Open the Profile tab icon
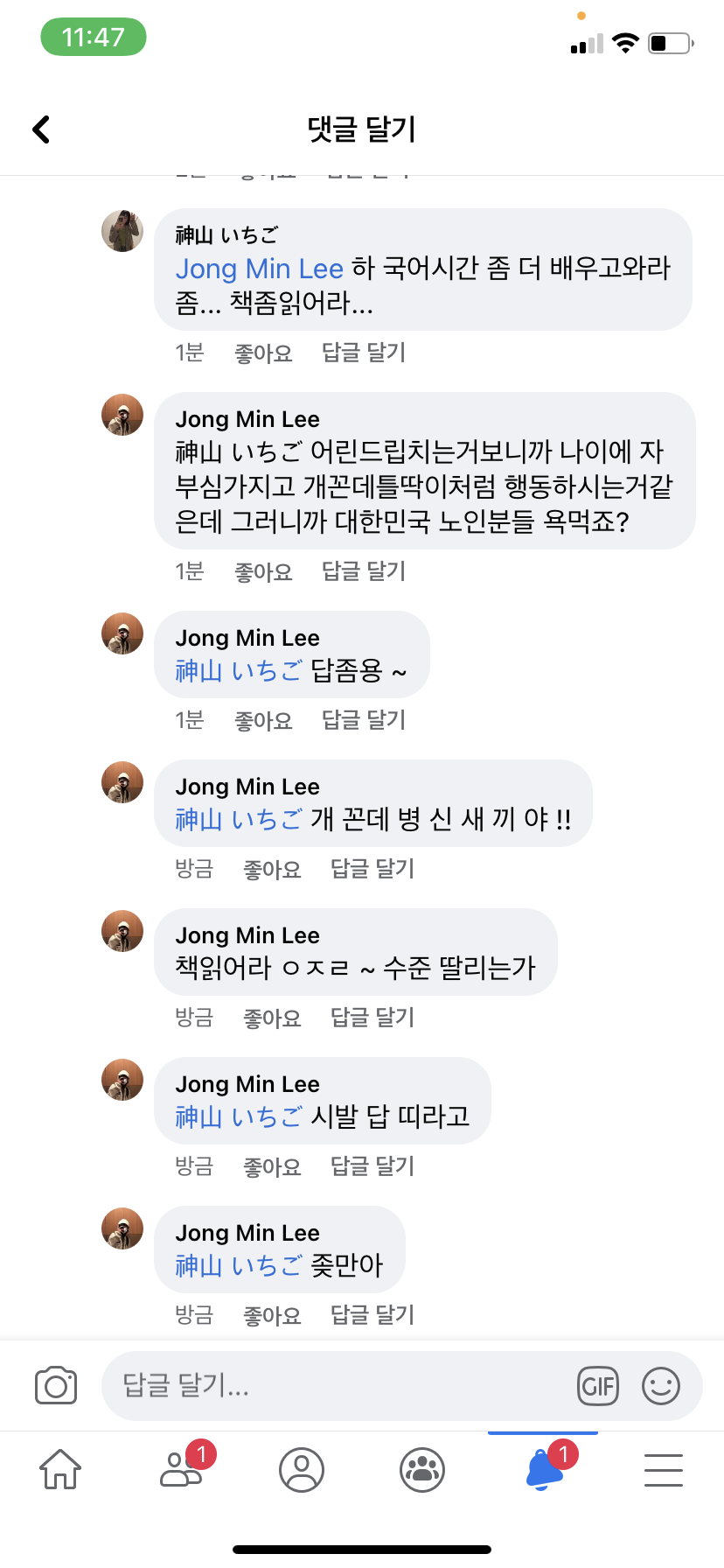The image size is (724, 1568). coord(302,1469)
